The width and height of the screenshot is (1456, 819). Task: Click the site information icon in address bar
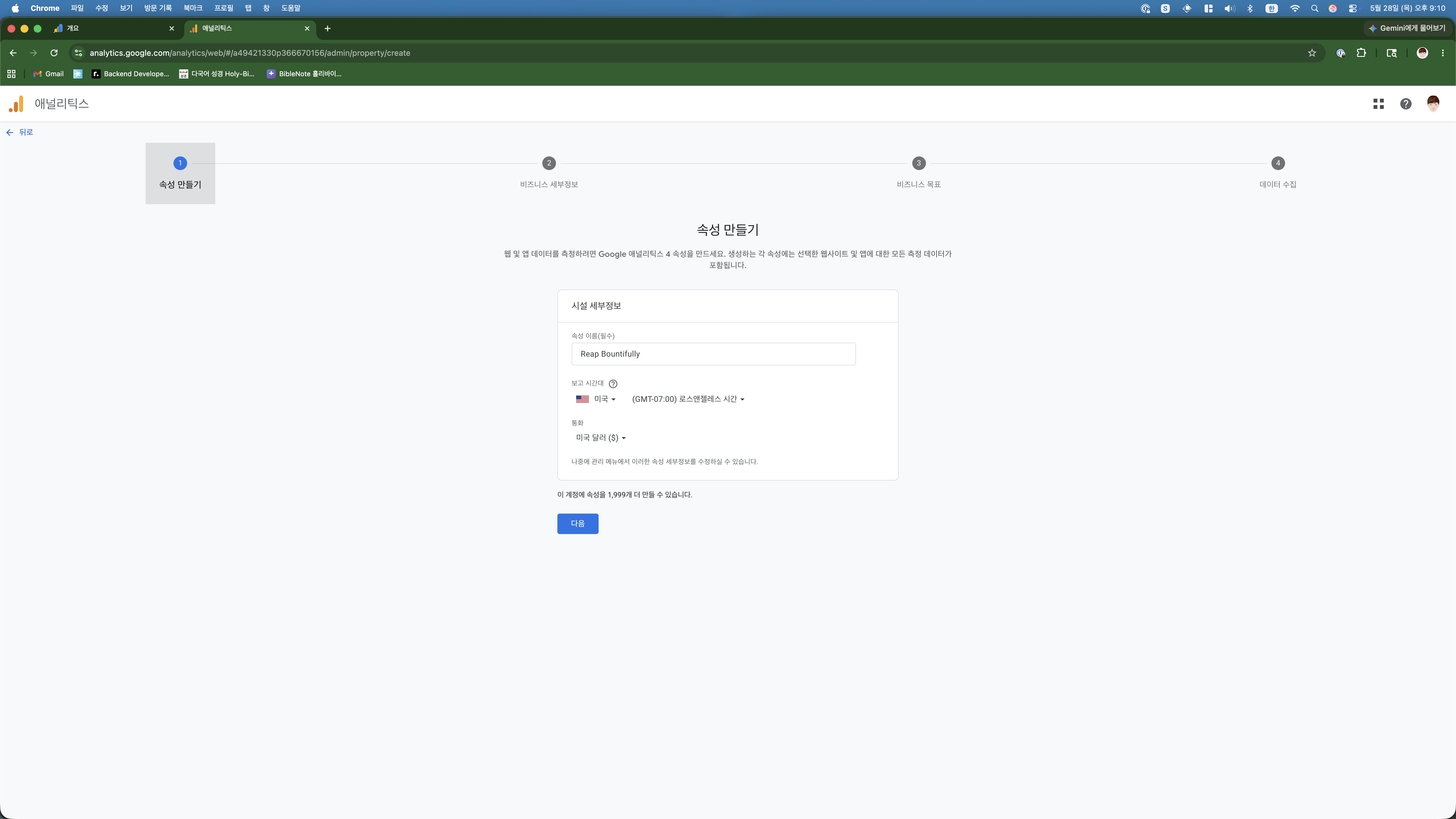[78, 53]
